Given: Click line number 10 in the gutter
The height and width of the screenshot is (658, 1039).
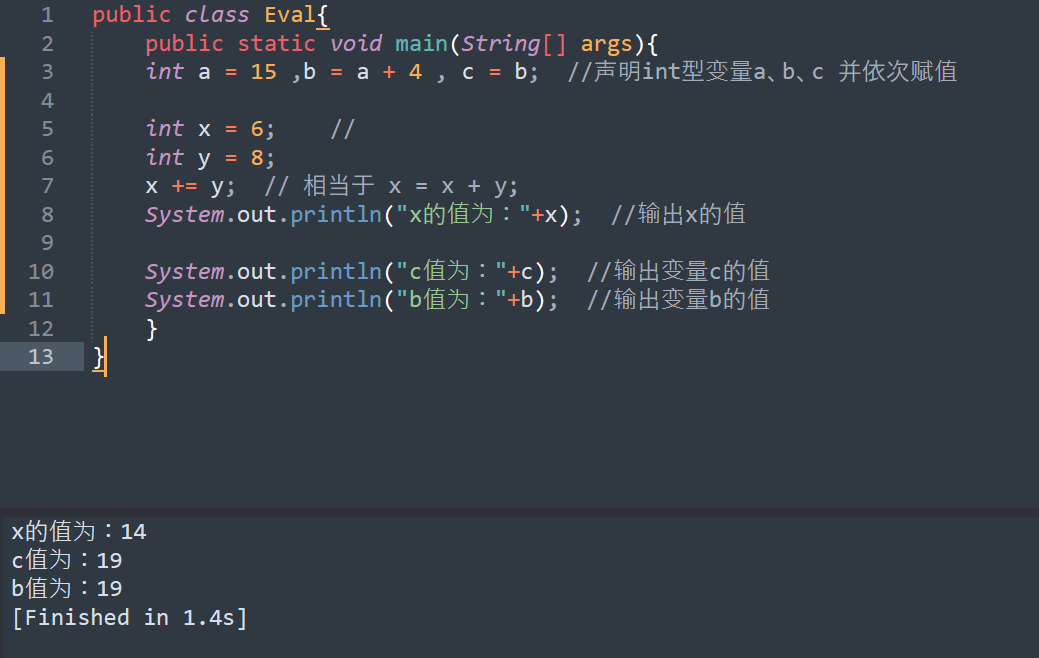Looking at the screenshot, I should pos(41,272).
